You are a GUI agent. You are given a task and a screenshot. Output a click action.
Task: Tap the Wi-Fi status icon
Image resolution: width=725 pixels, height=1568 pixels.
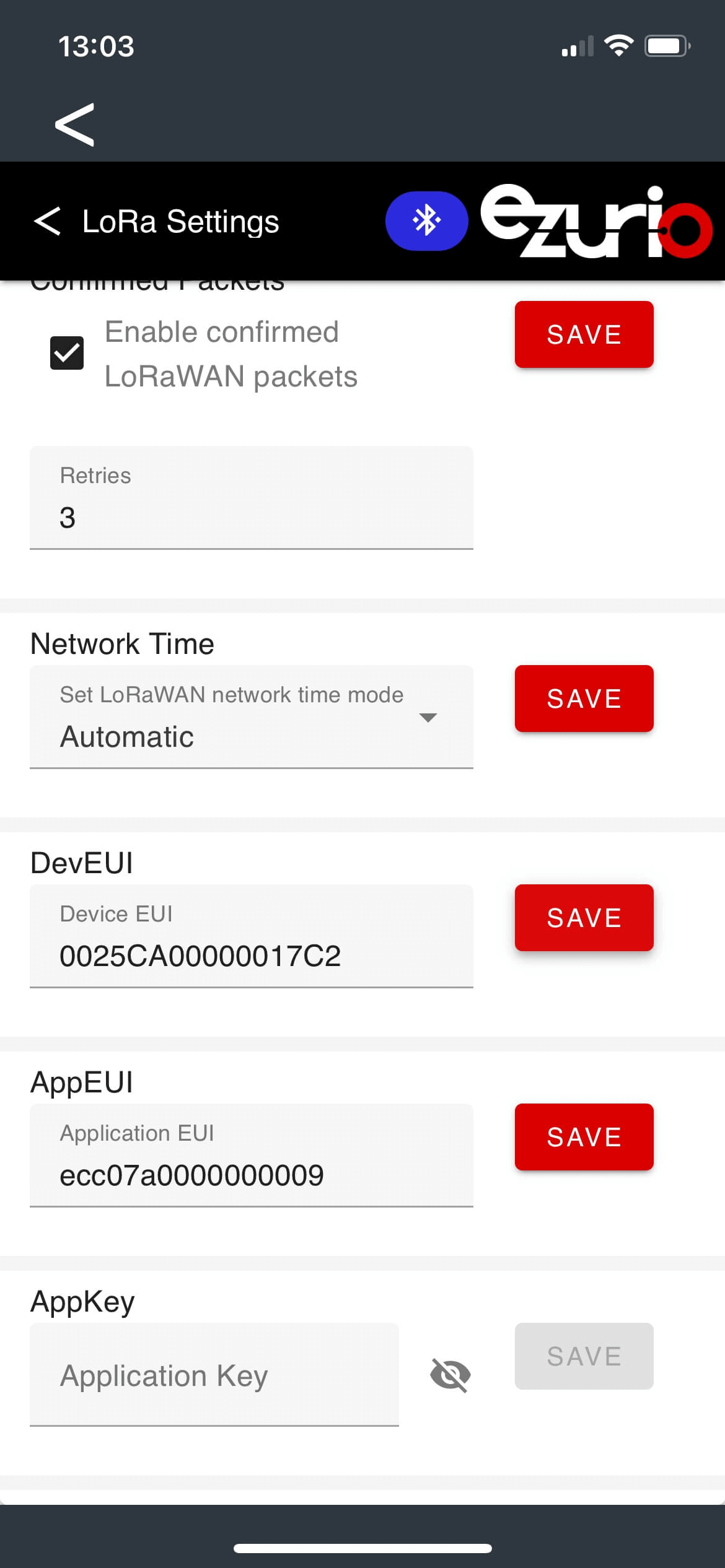618,46
